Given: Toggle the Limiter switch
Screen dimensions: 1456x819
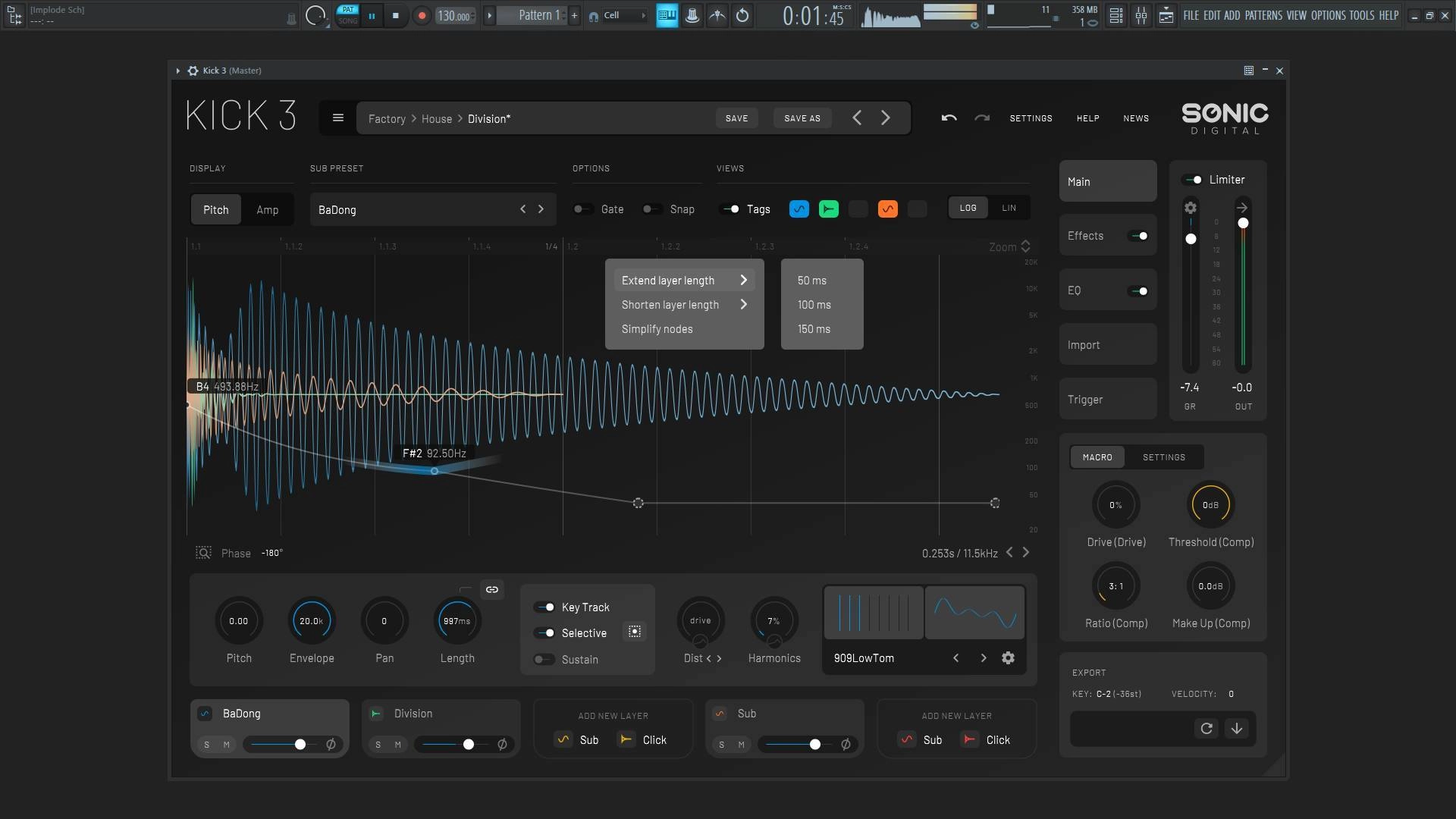Looking at the screenshot, I should point(1193,180).
